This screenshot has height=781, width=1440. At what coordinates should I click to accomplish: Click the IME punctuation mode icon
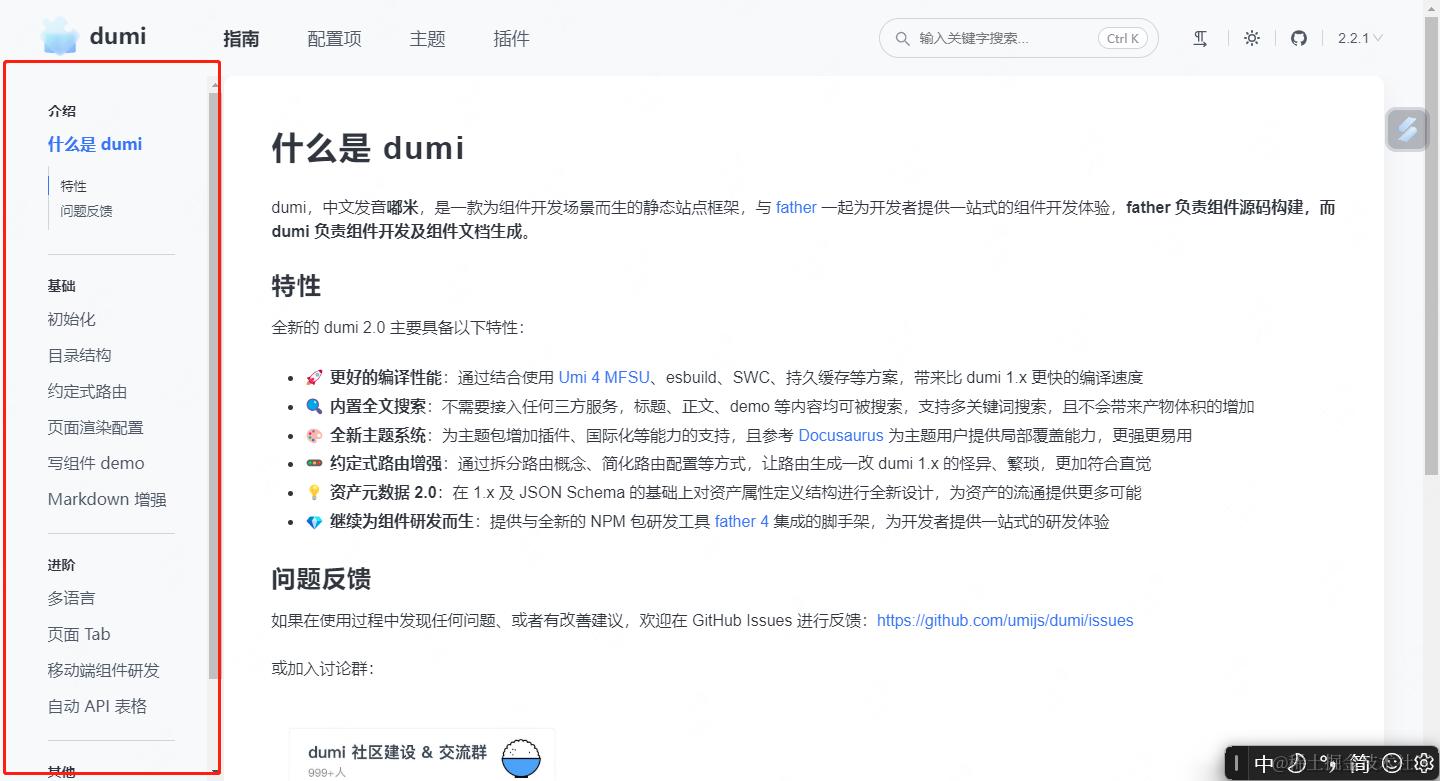[x=1325, y=762]
